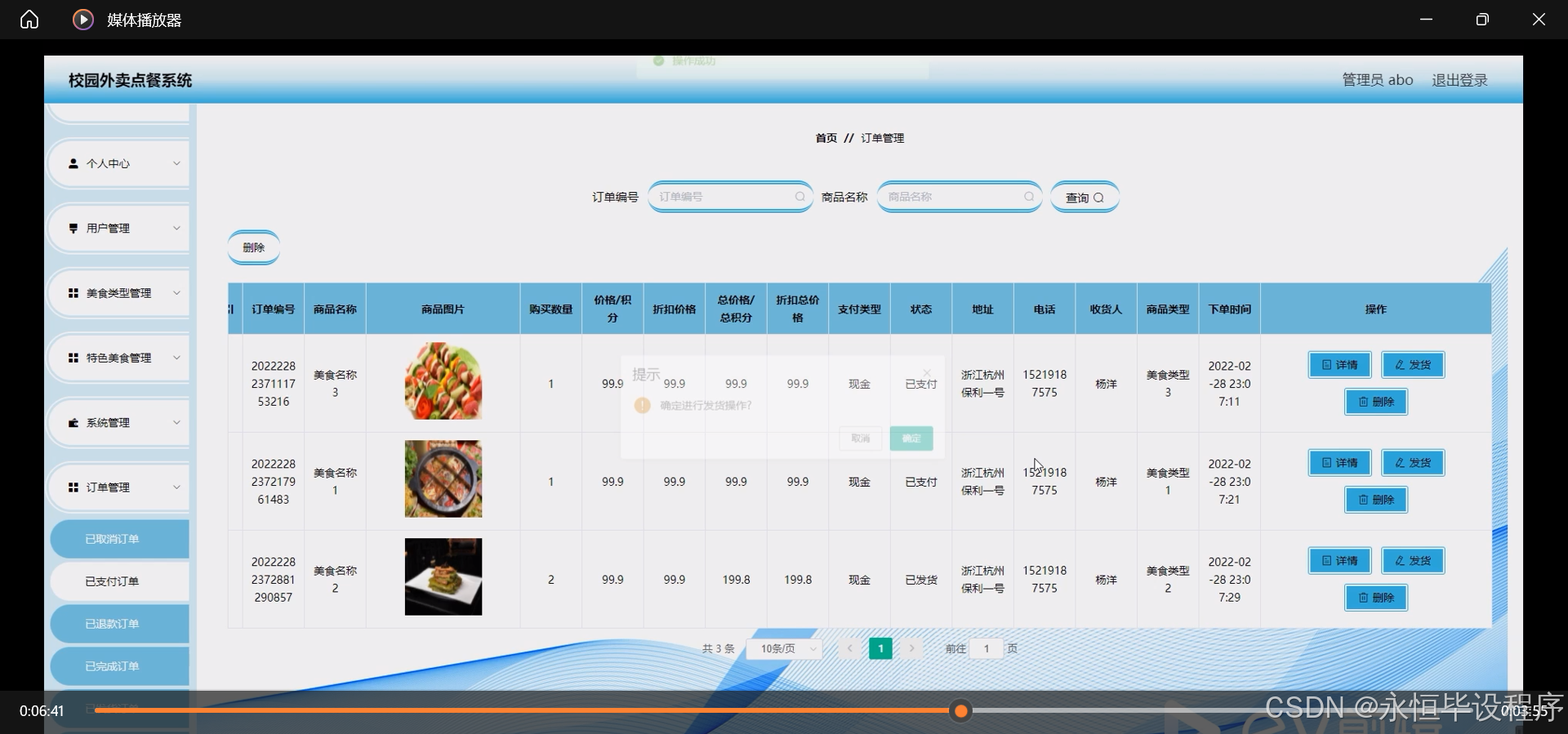Screen dimensions: 1568x734
Task: Click pagination page 1 button
Action: click(880, 648)
